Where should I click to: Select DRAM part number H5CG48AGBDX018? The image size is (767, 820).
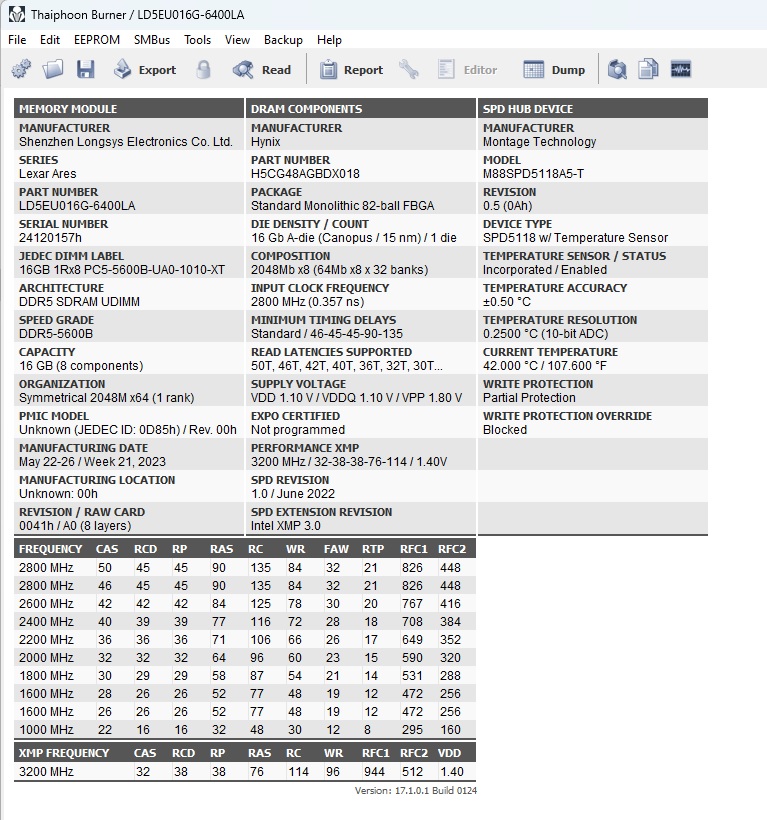coord(305,174)
